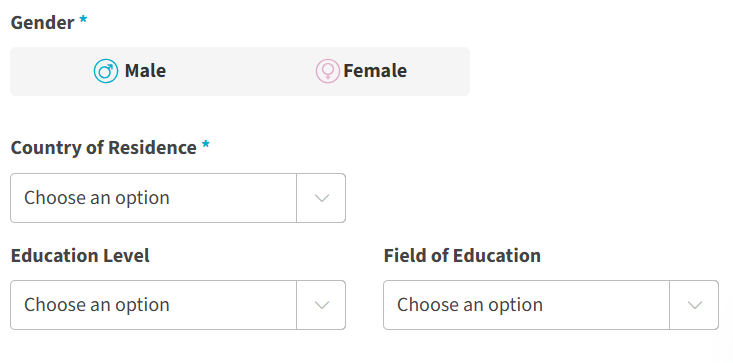Click the Country of Residence label
This screenshot has height=363, width=733.
104,148
